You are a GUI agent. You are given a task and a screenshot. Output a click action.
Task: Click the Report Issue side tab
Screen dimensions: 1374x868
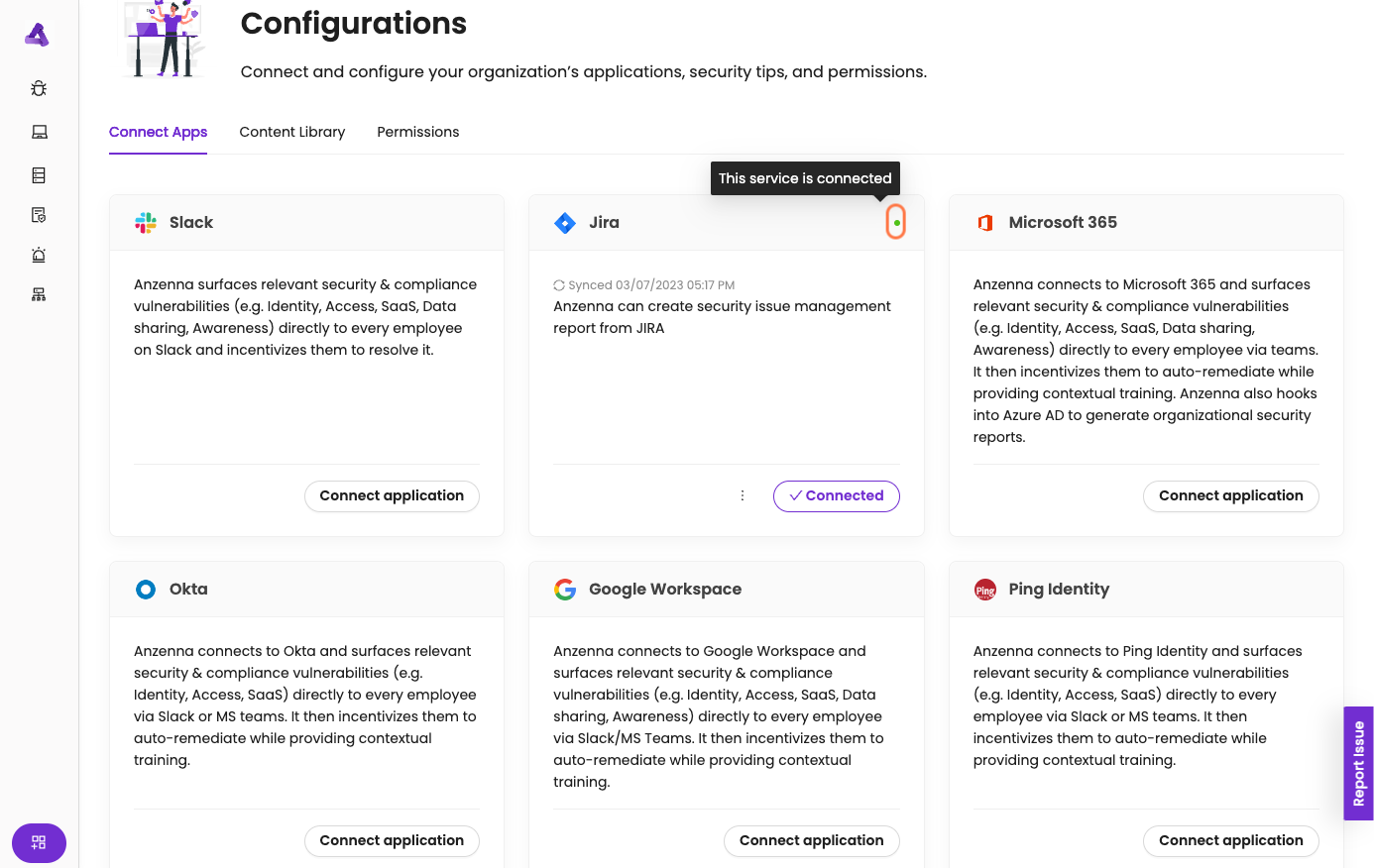click(1358, 763)
